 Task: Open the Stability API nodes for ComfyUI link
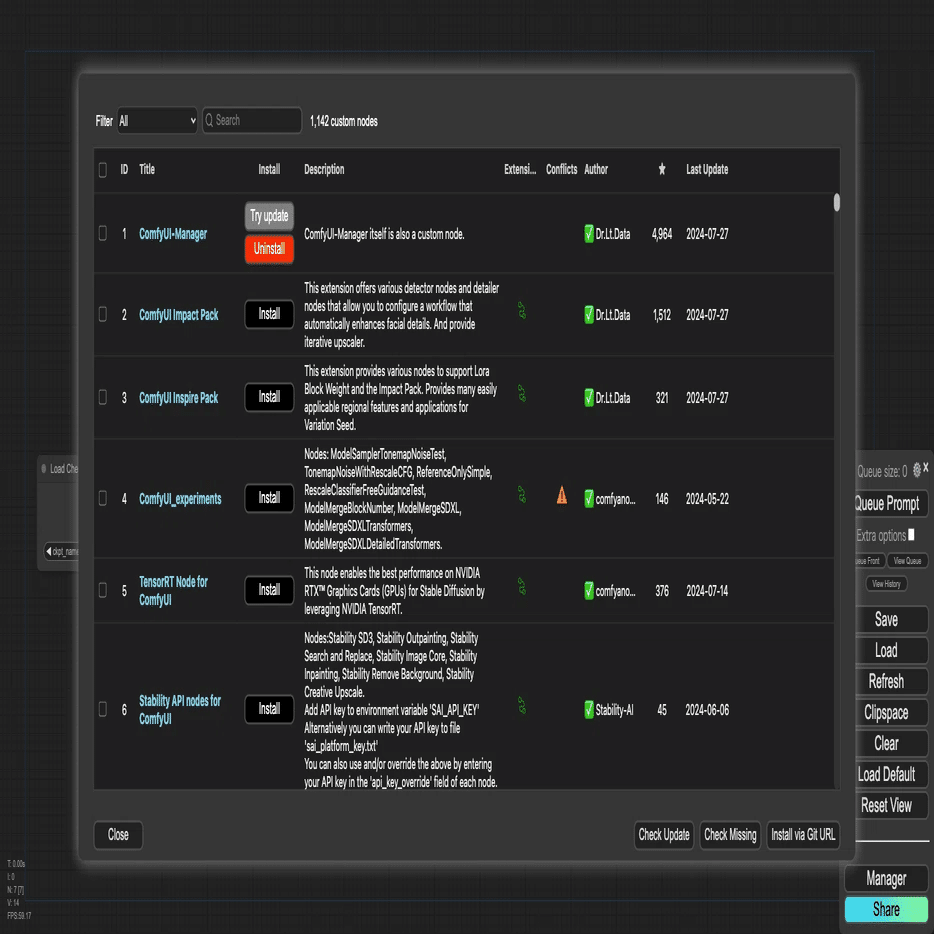(180, 709)
